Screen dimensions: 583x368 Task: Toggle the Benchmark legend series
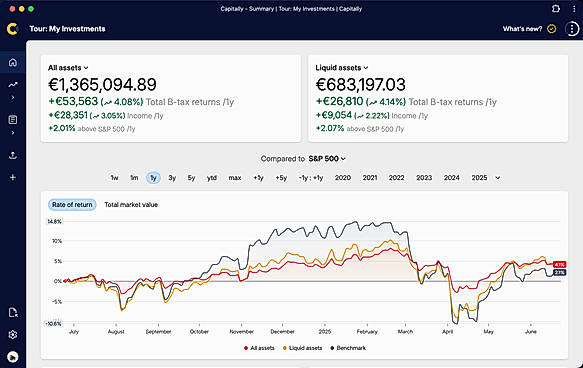[348, 348]
